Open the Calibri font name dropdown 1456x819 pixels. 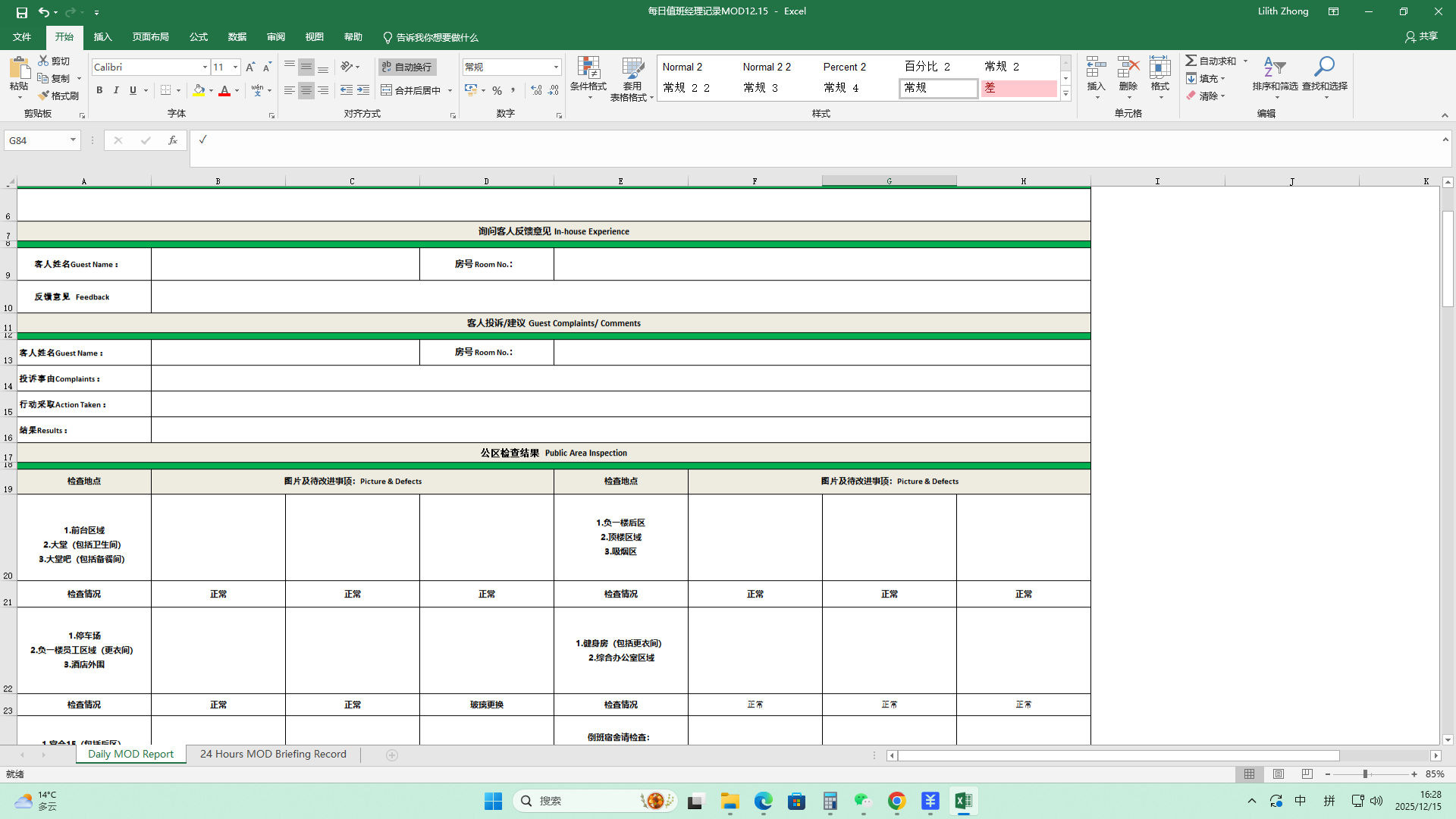coord(205,67)
